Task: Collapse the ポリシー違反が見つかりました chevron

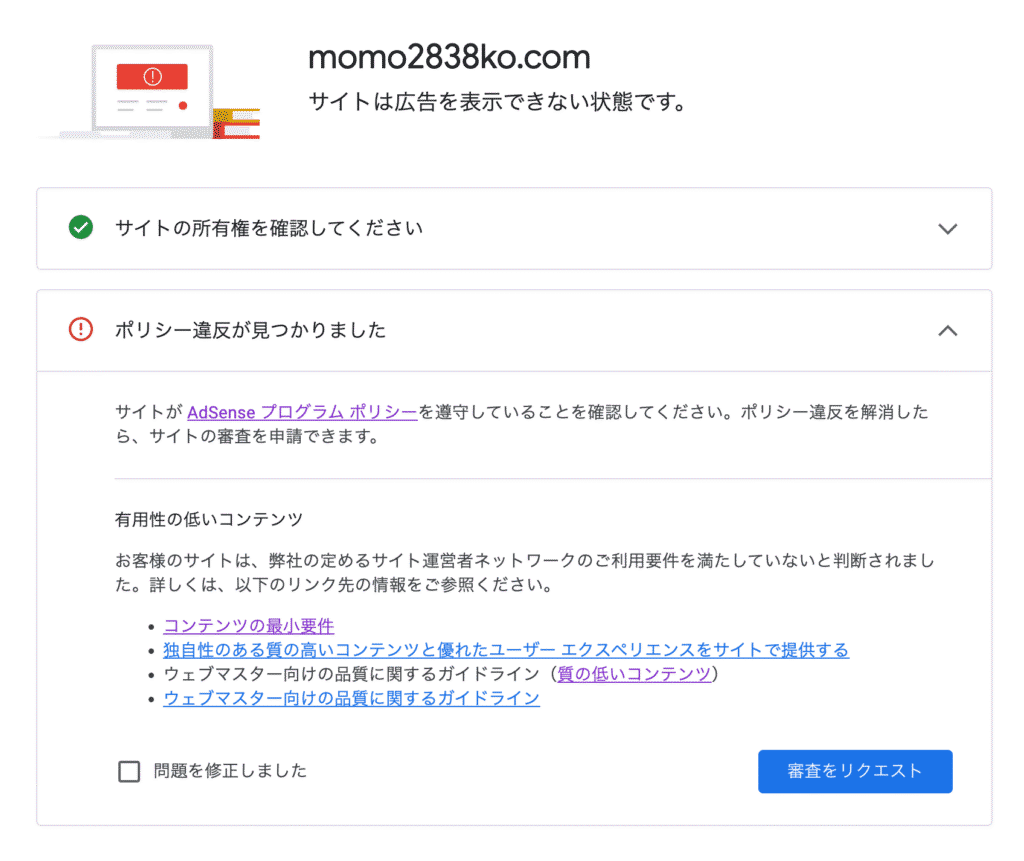Action: pos(948,330)
